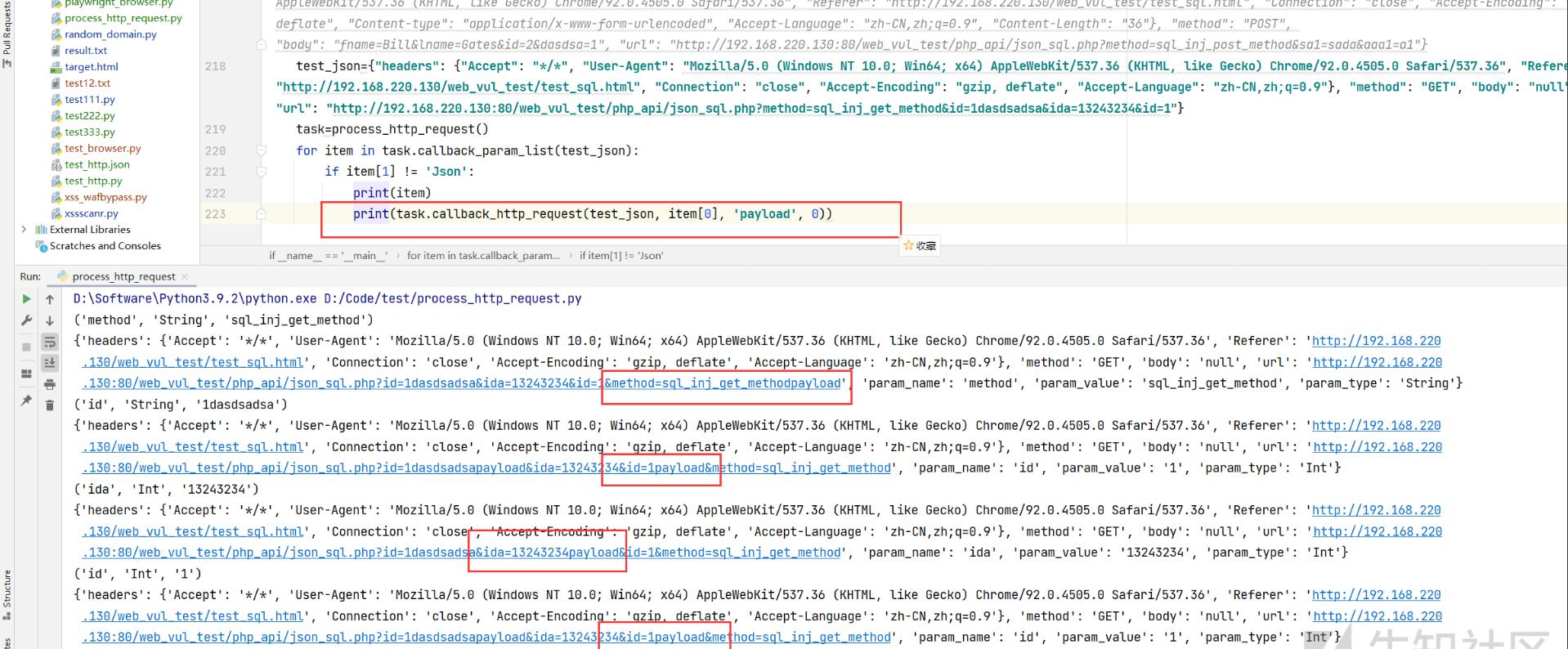The height and width of the screenshot is (649, 1568).
Task: Click the fold end marker at line 223
Action: tap(262, 214)
